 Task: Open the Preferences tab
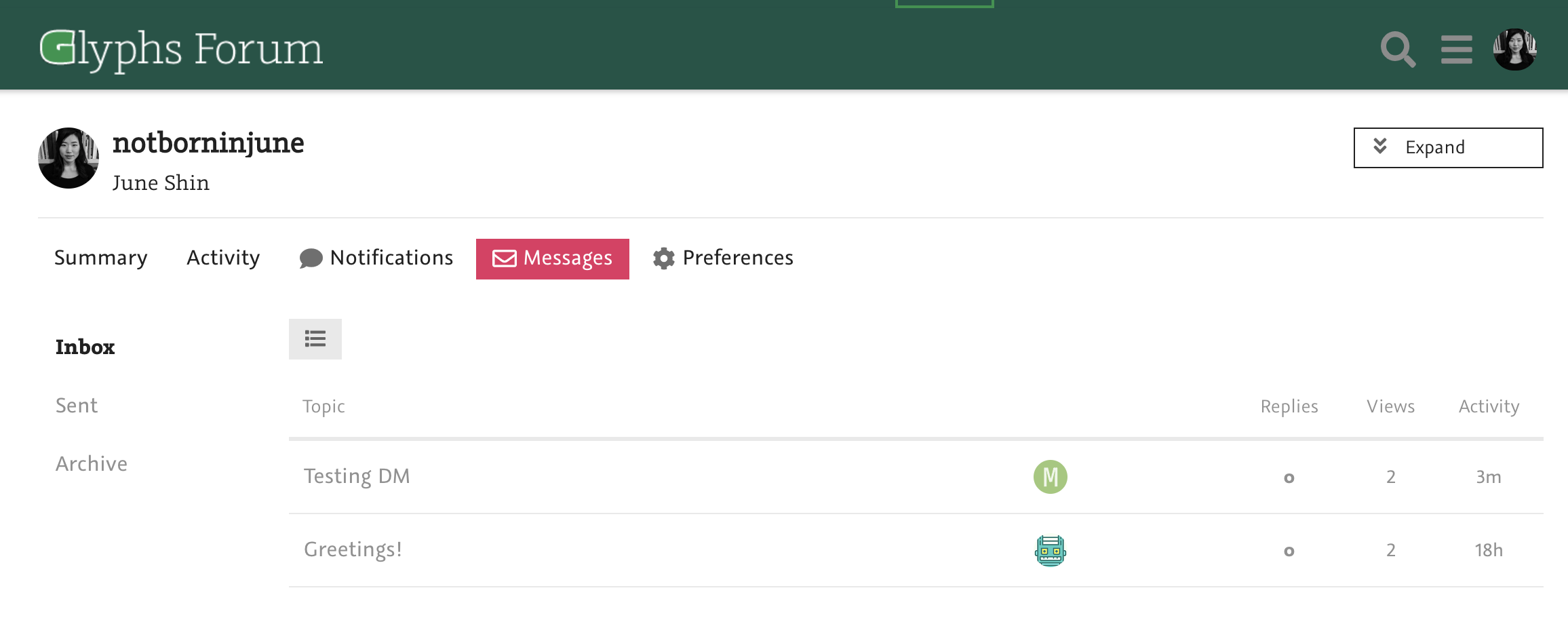(723, 258)
